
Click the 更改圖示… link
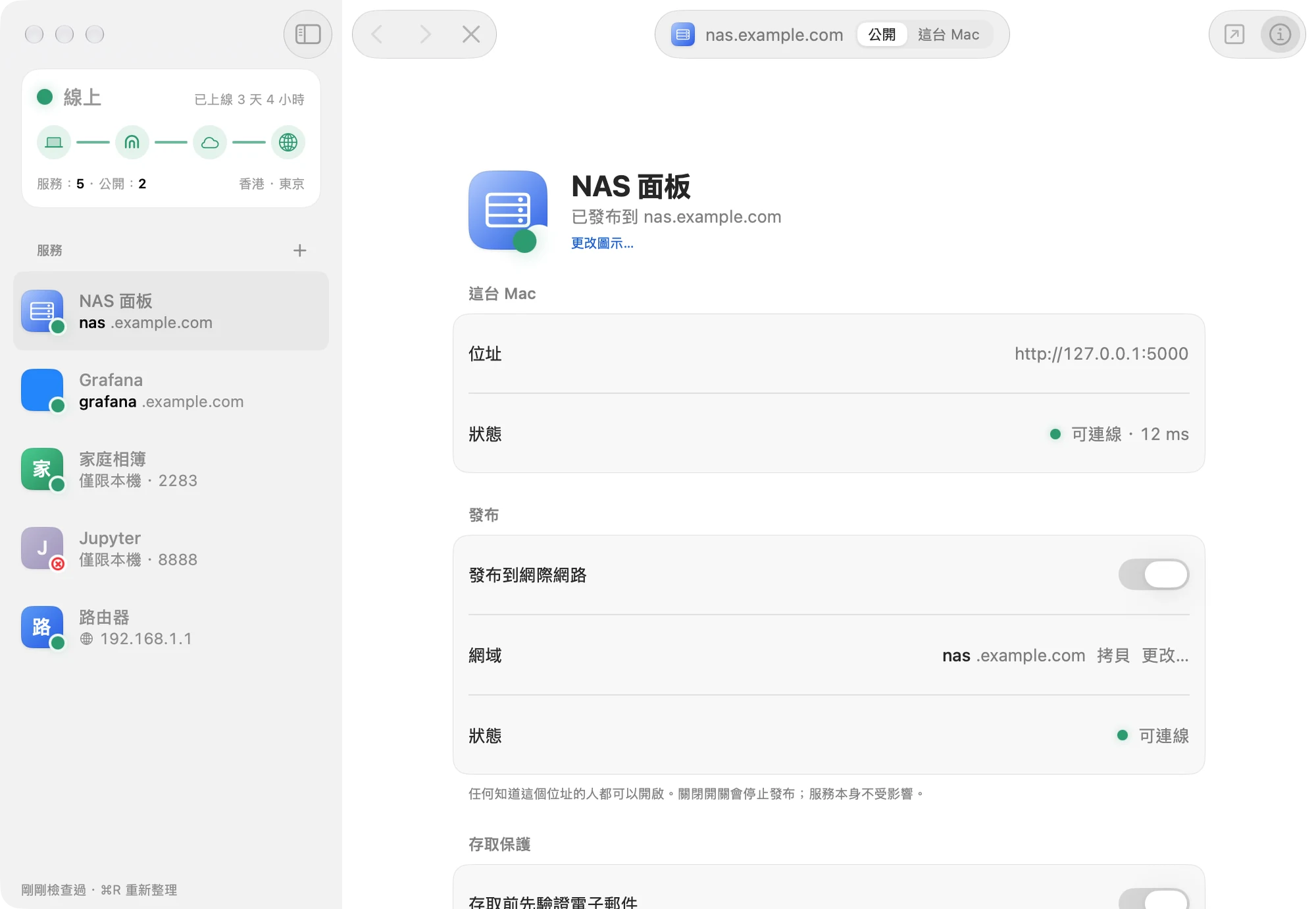(x=602, y=243)
